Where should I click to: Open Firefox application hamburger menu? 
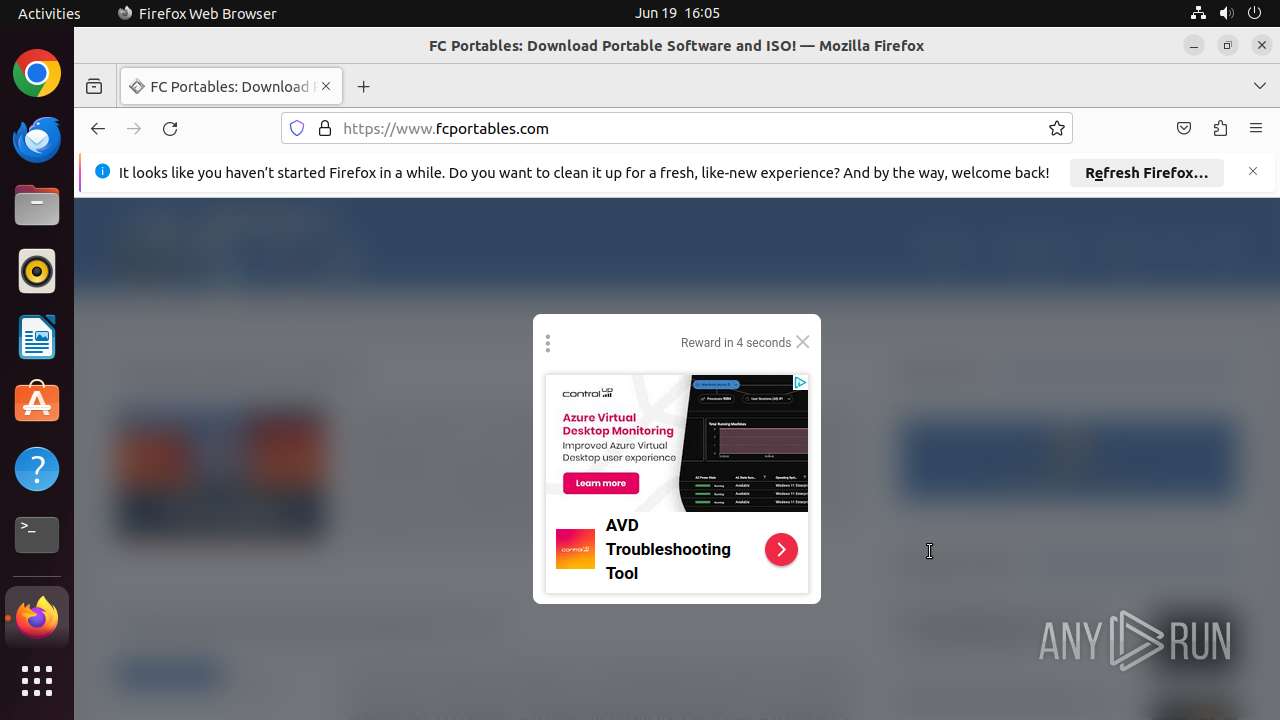[x=1256, y=129]
